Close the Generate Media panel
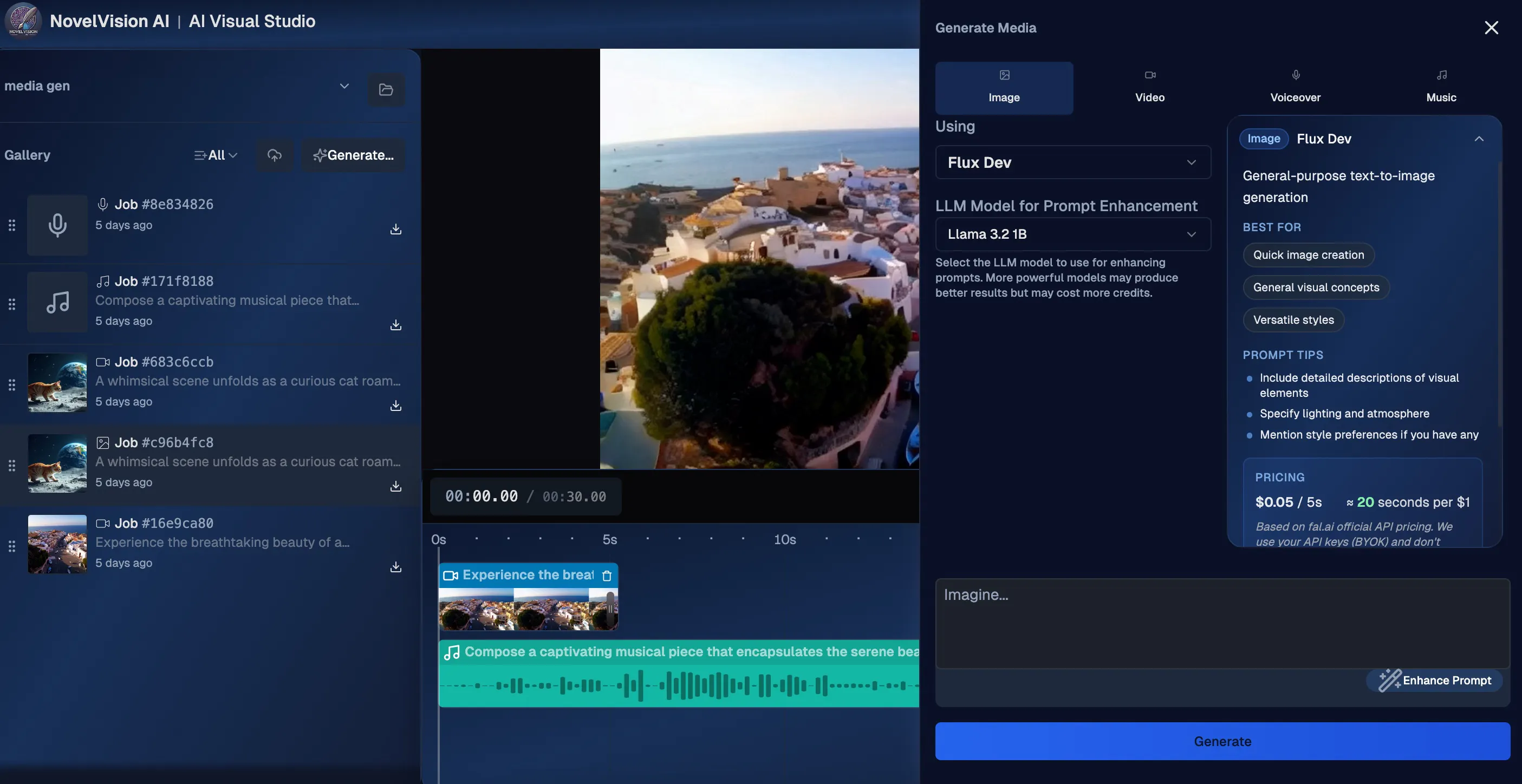Image resolution: width=1522 pixels, height=784 pixels. point(1491,28)
